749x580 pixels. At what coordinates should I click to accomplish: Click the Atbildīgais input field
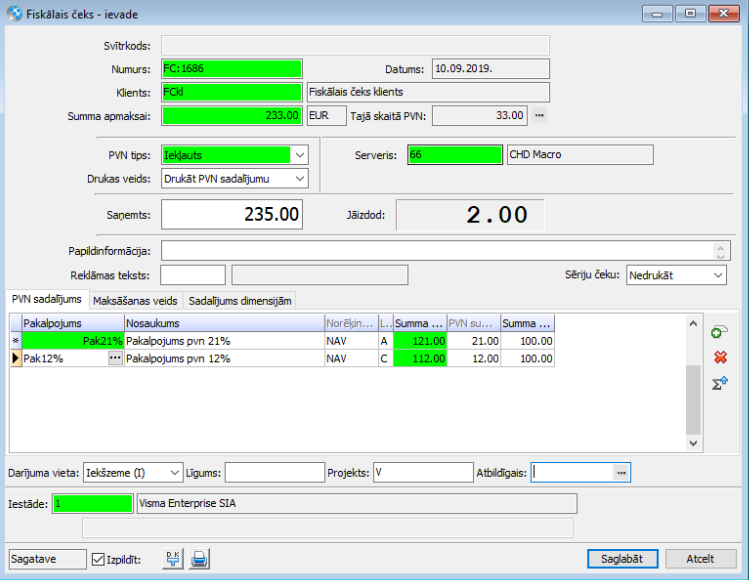pyautogui.click(x=572, y=473)
